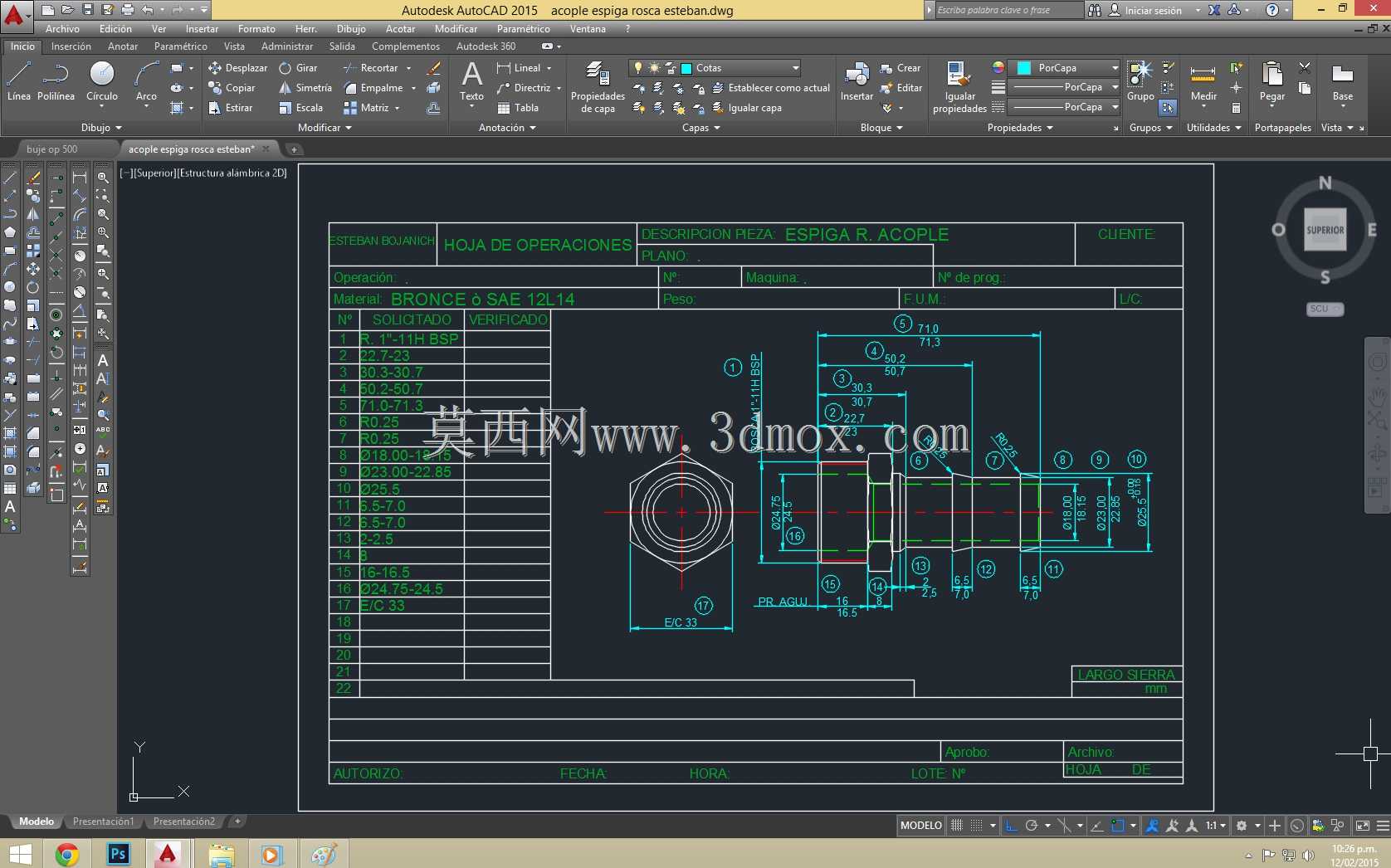Expand the Dibujo panel
The image size is (1391, 868).
(x=101, y=128)
